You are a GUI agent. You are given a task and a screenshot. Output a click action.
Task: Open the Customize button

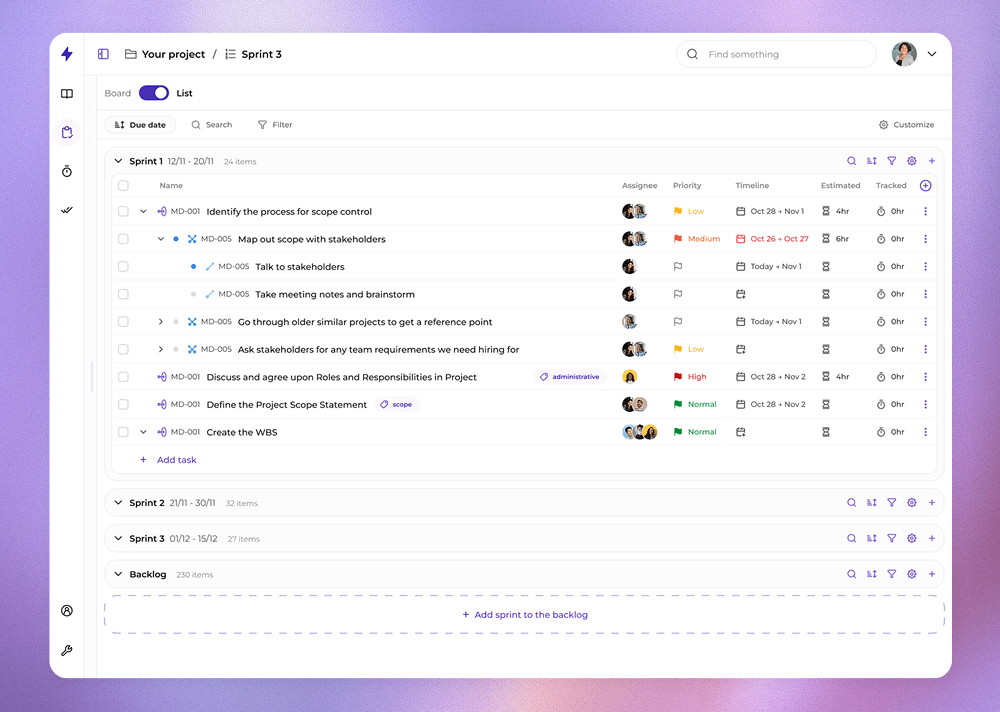click(906, 125)
